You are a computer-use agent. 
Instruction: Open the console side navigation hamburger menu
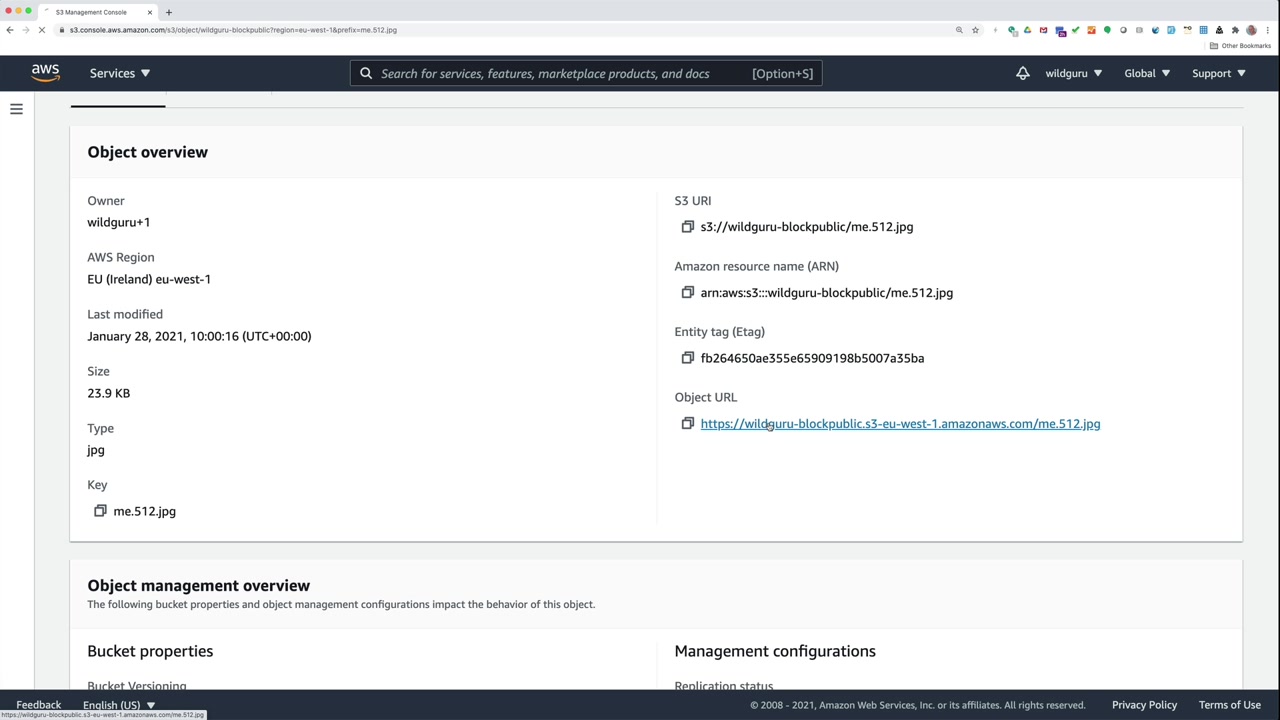(16, 109)
